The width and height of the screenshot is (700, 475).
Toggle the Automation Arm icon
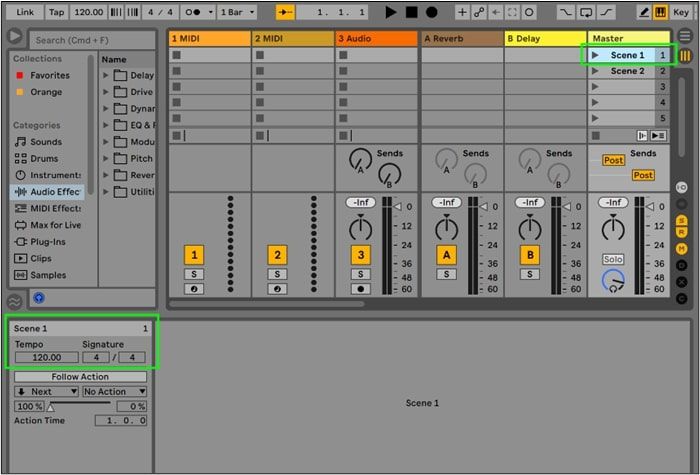(x=479, y=12)
